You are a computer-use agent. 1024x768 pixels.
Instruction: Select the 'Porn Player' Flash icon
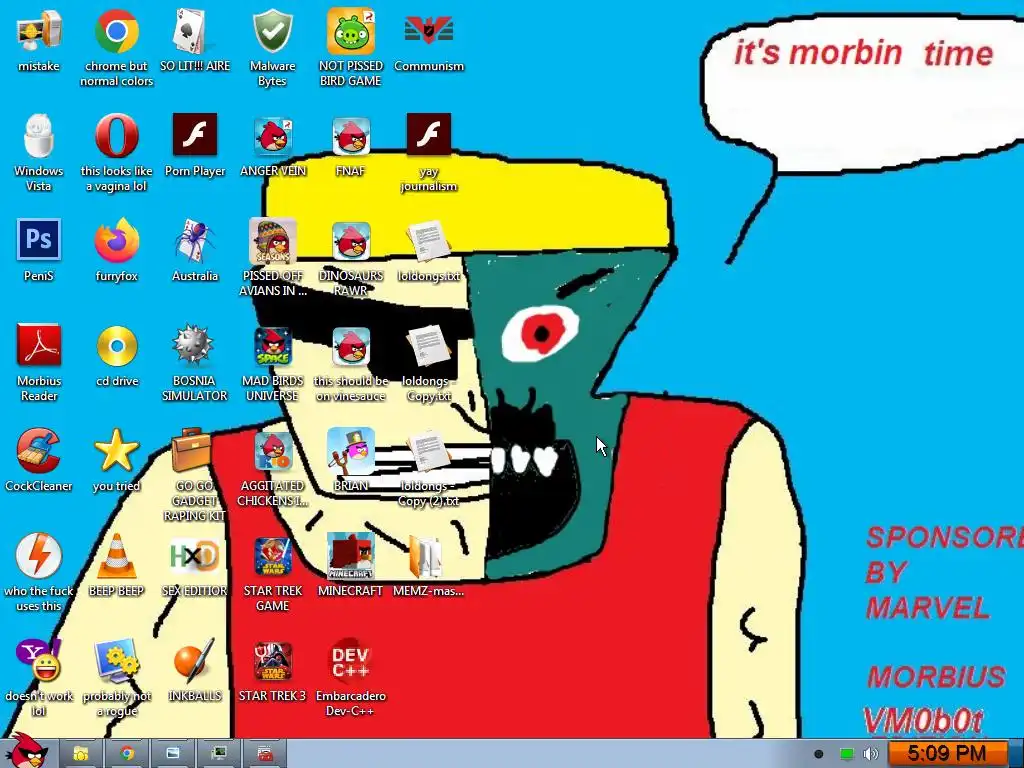(x=195, y=135)
